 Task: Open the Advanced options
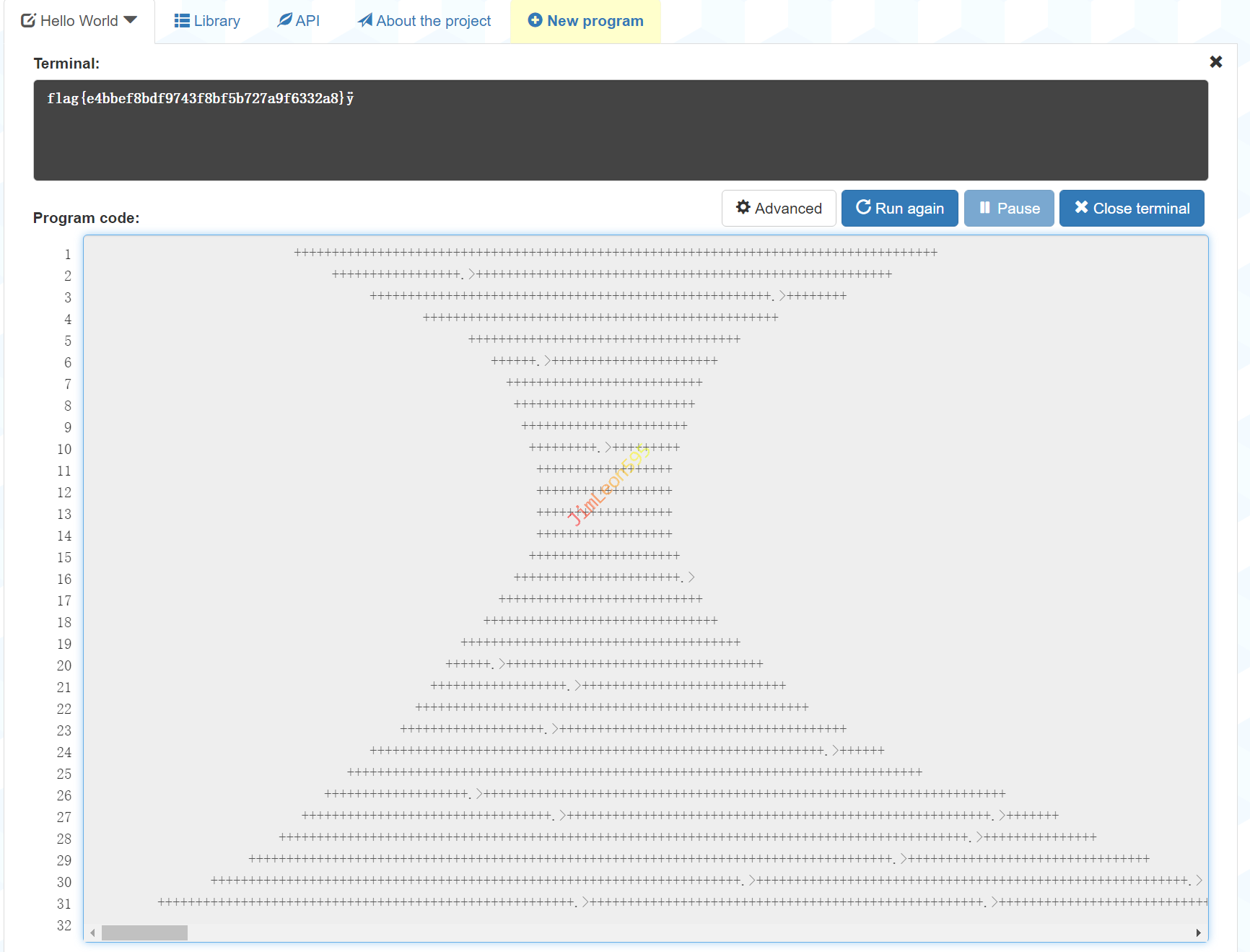[x=779, y=209]
